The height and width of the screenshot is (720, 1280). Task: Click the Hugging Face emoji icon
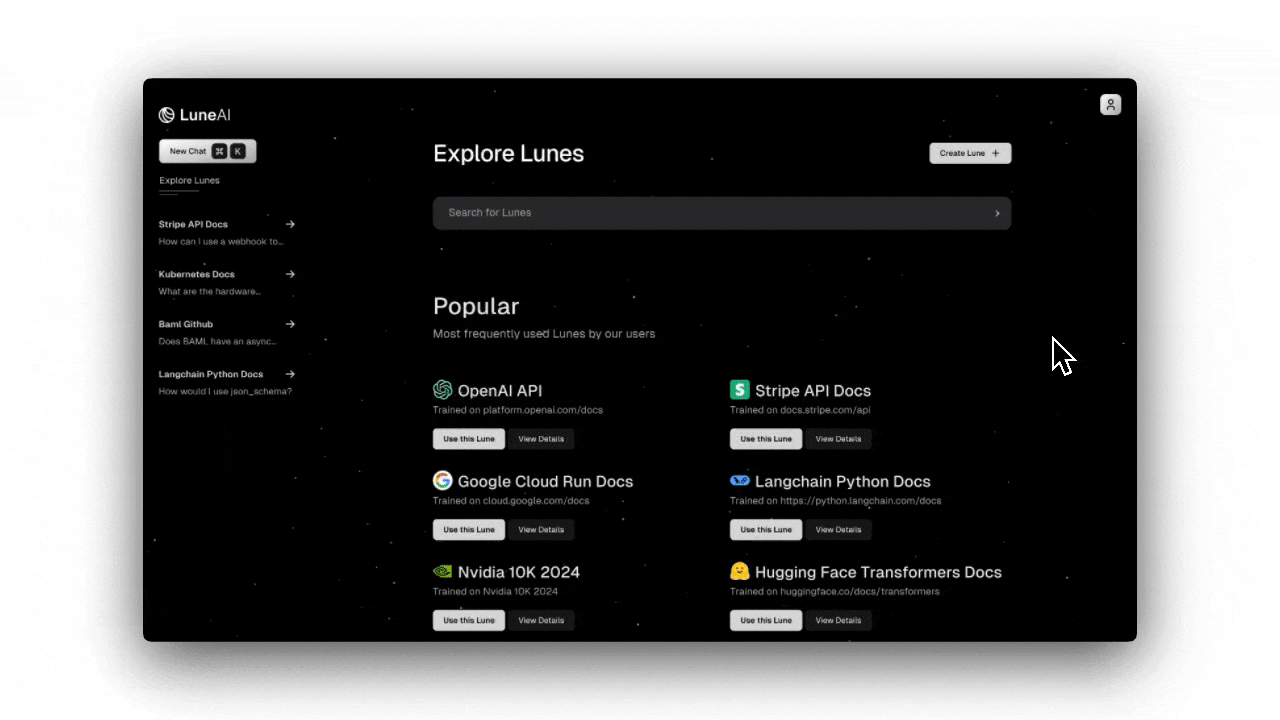coord(740,572)
